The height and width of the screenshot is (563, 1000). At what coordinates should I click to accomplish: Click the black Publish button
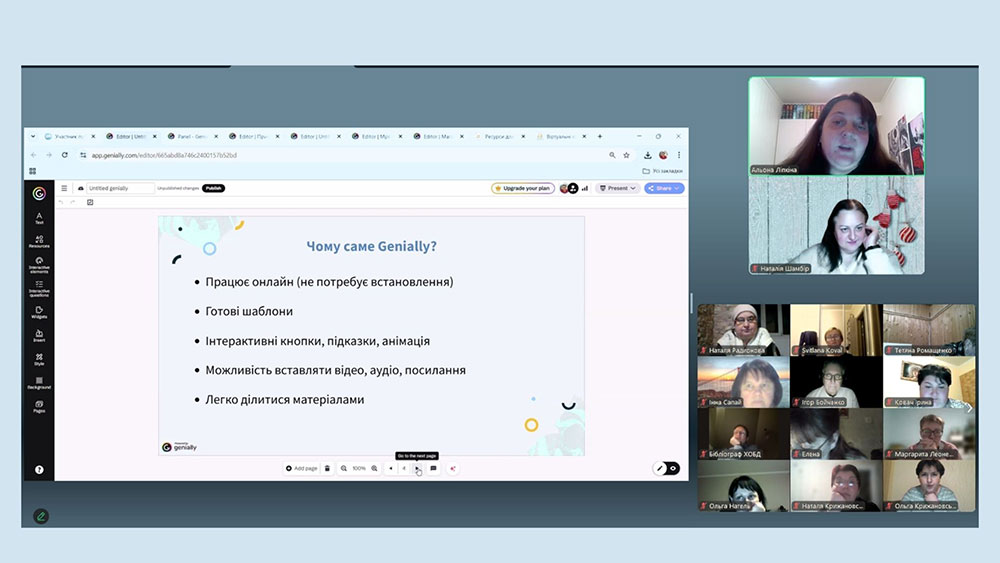tap(213, 188)
